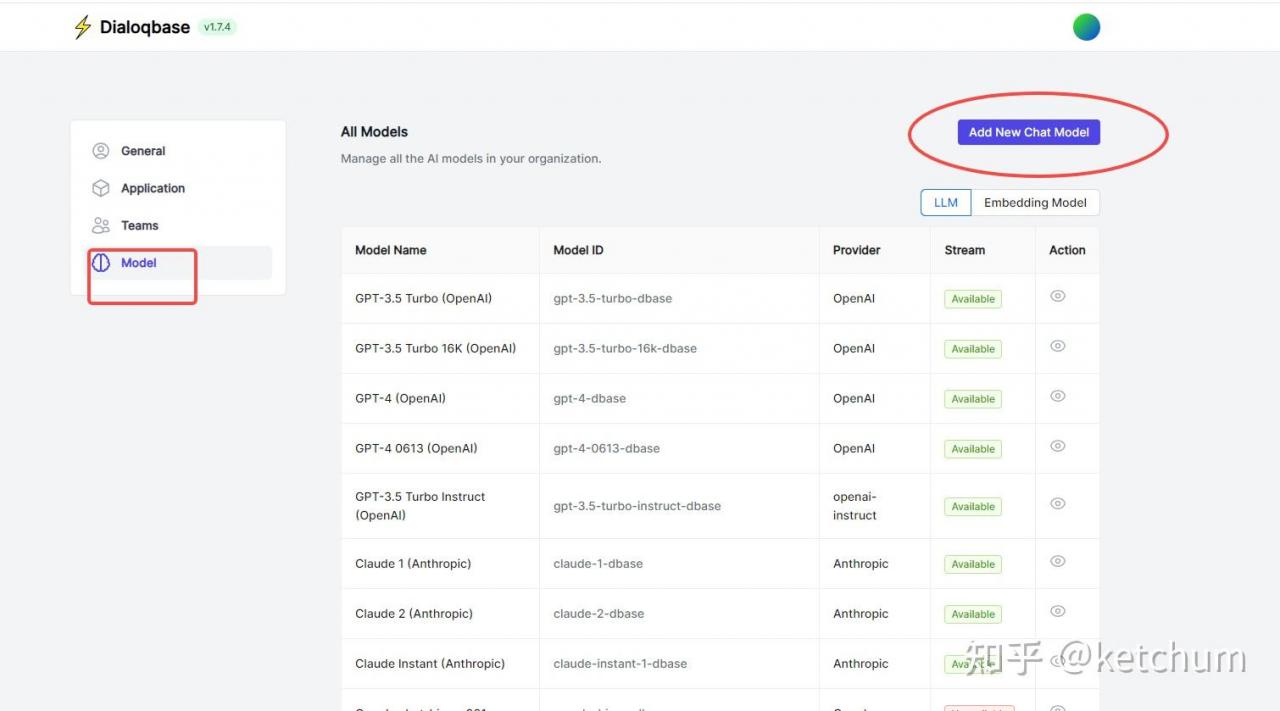Click the v1.7.4 version badge

[217, 27]
